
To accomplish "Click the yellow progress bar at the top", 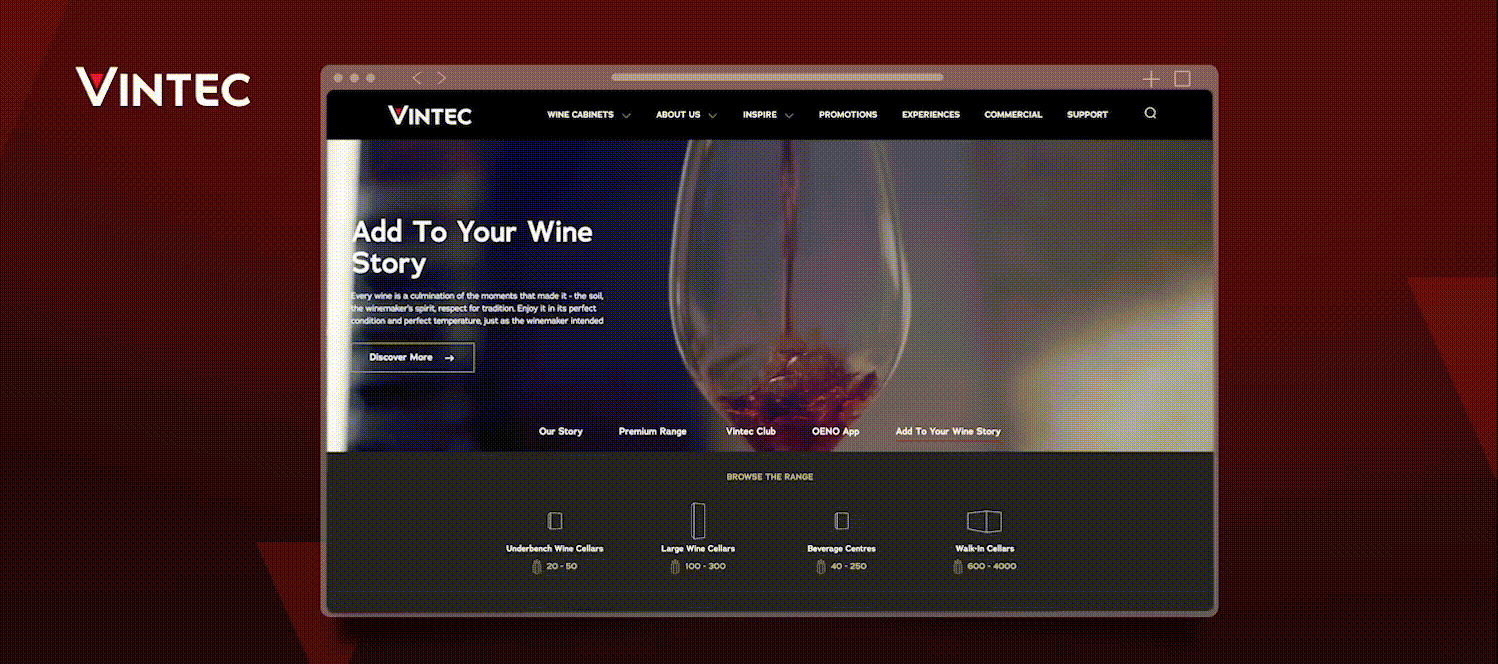I will coord(775,77).
